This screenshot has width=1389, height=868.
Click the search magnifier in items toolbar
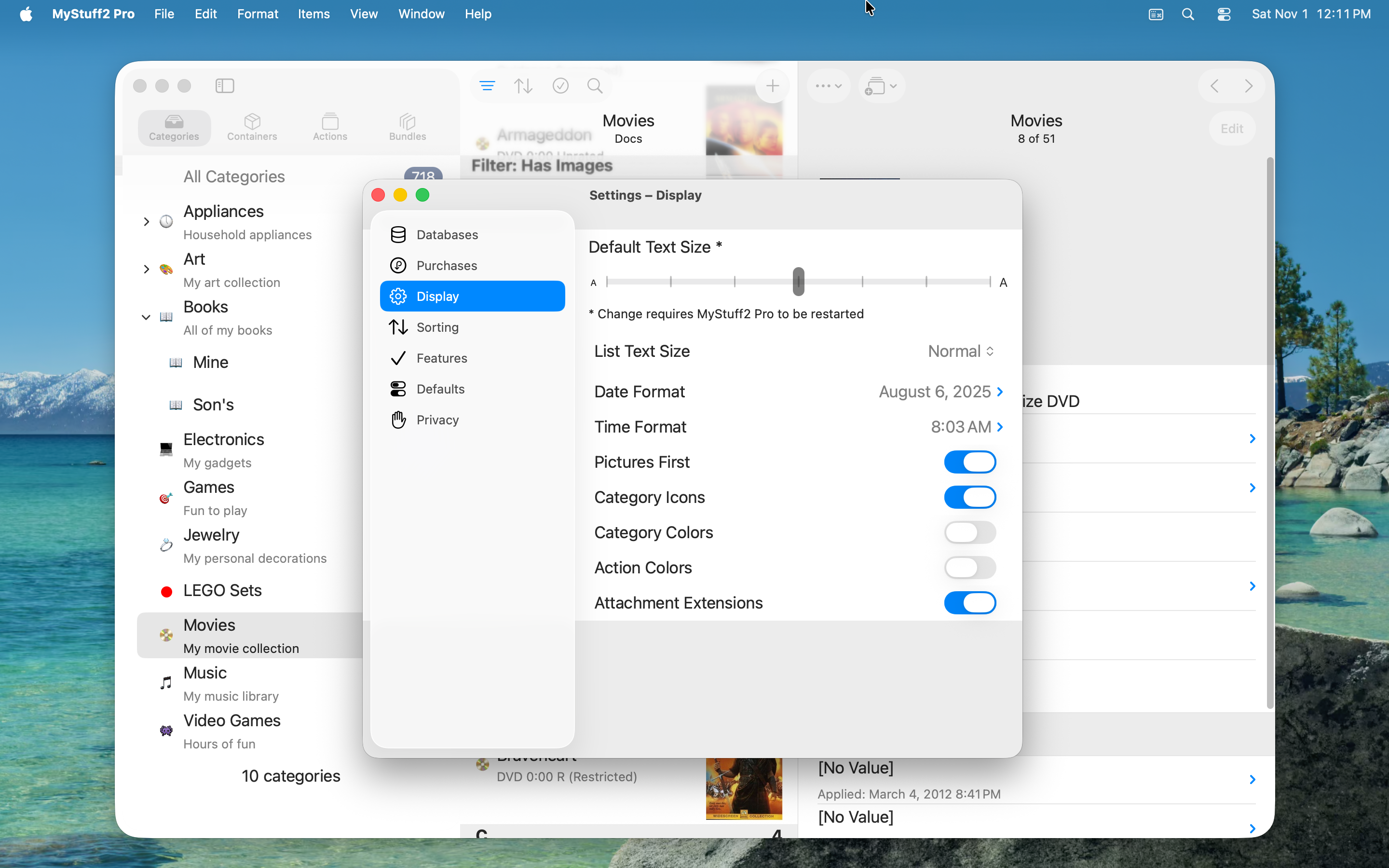[x=595, y=86]
